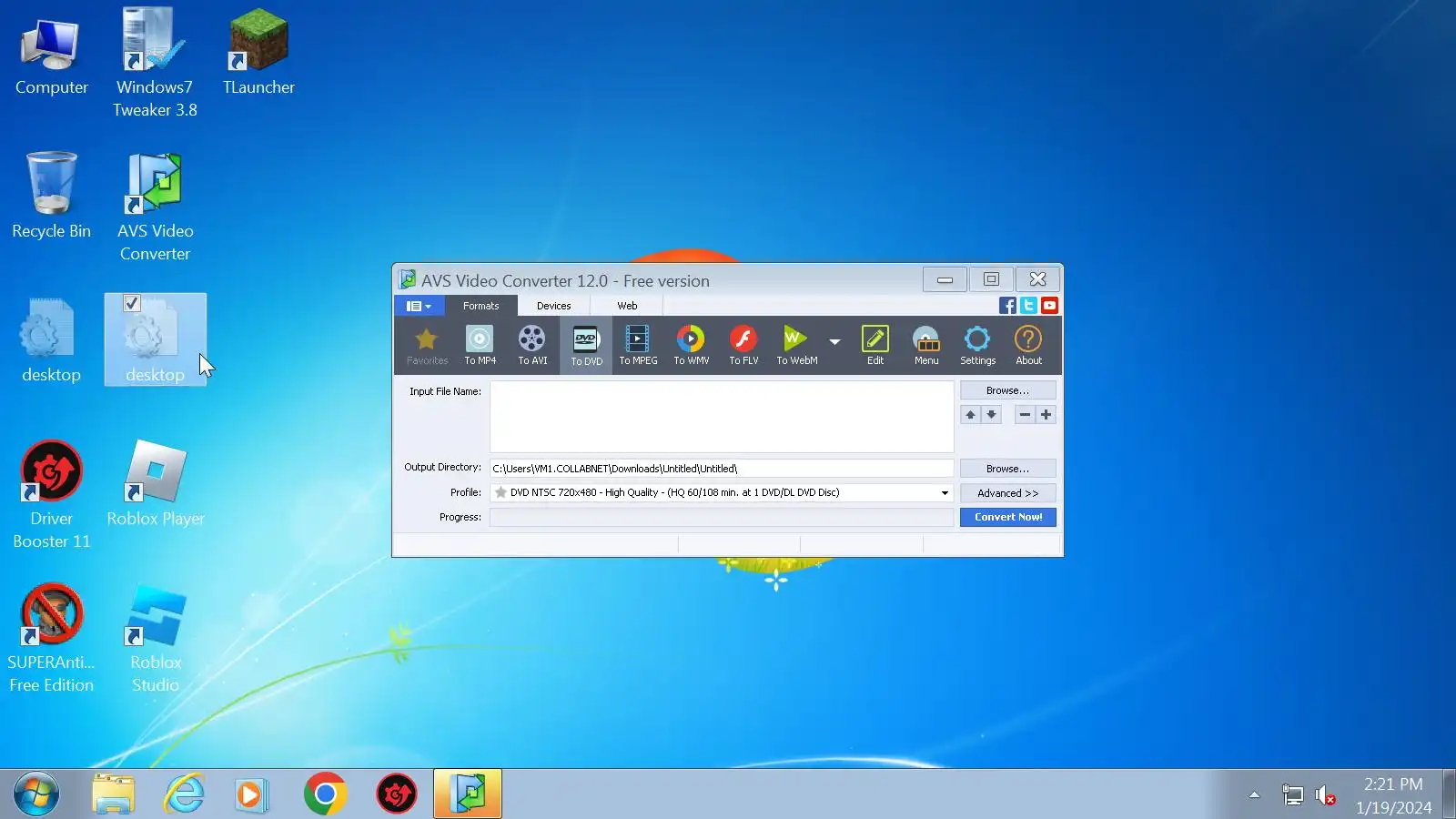Open the taskbar clock showing 2:21 PM
Viewport: 1456px width, 819px height.
click(1393, 795)
